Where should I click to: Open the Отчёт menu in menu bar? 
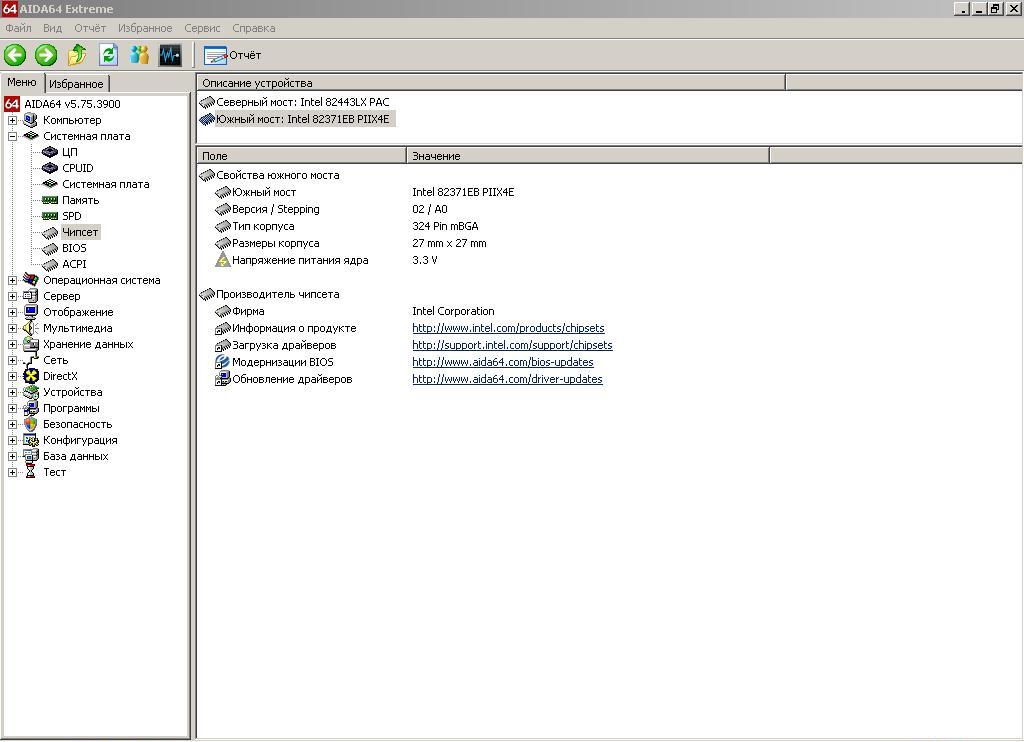tap(89, 28)
